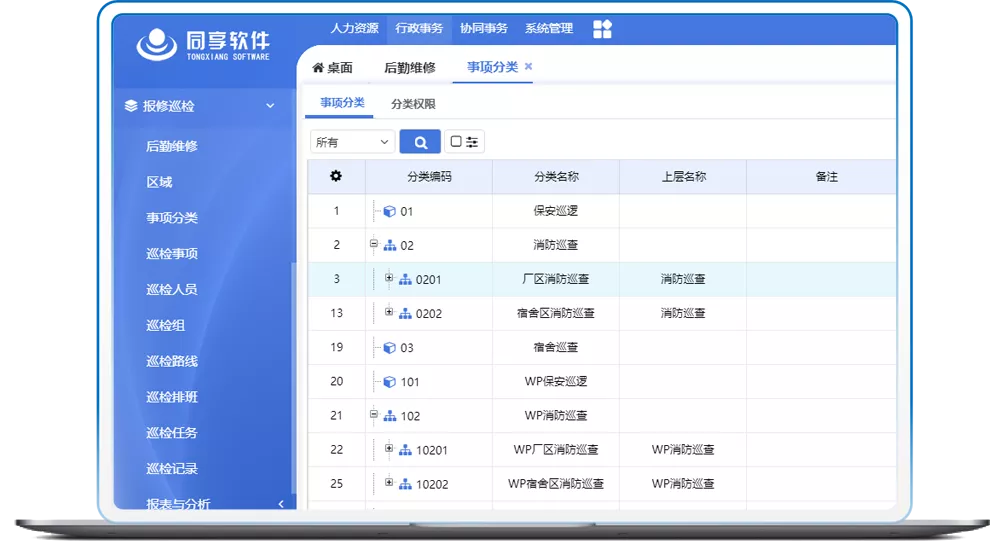Toggle the checkbox next to filter icon
The width and height of the screenshot is (1000, 546).
pyautogui.click(x=455, y=141)
